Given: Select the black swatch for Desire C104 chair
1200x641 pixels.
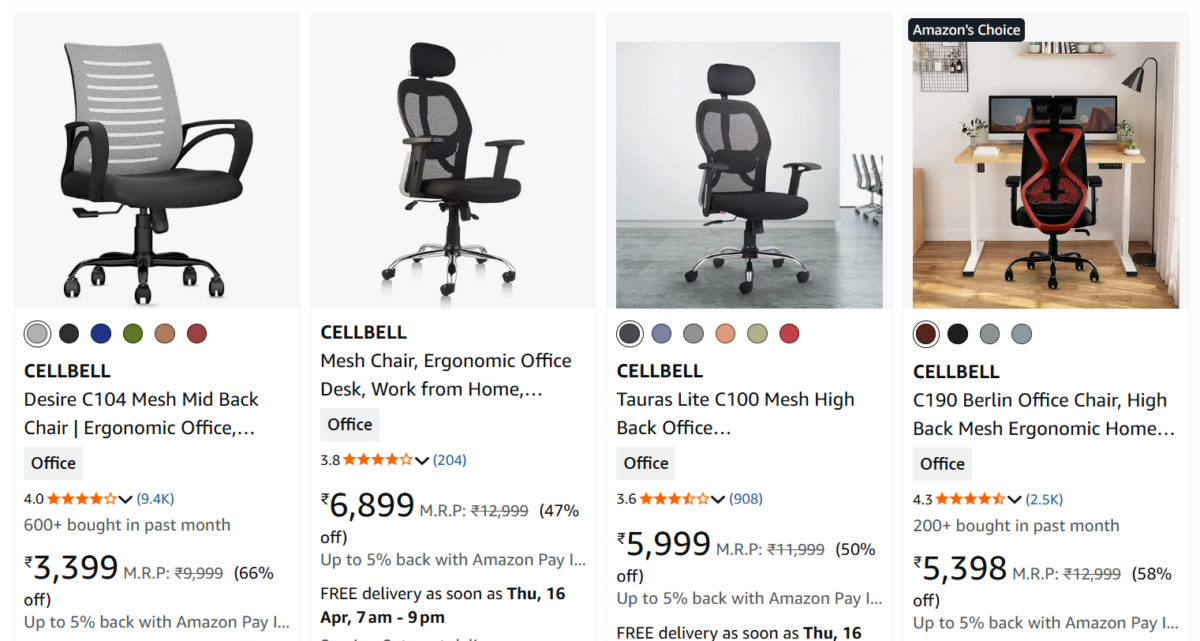Looking at the screenshot, I should (69, 333).
